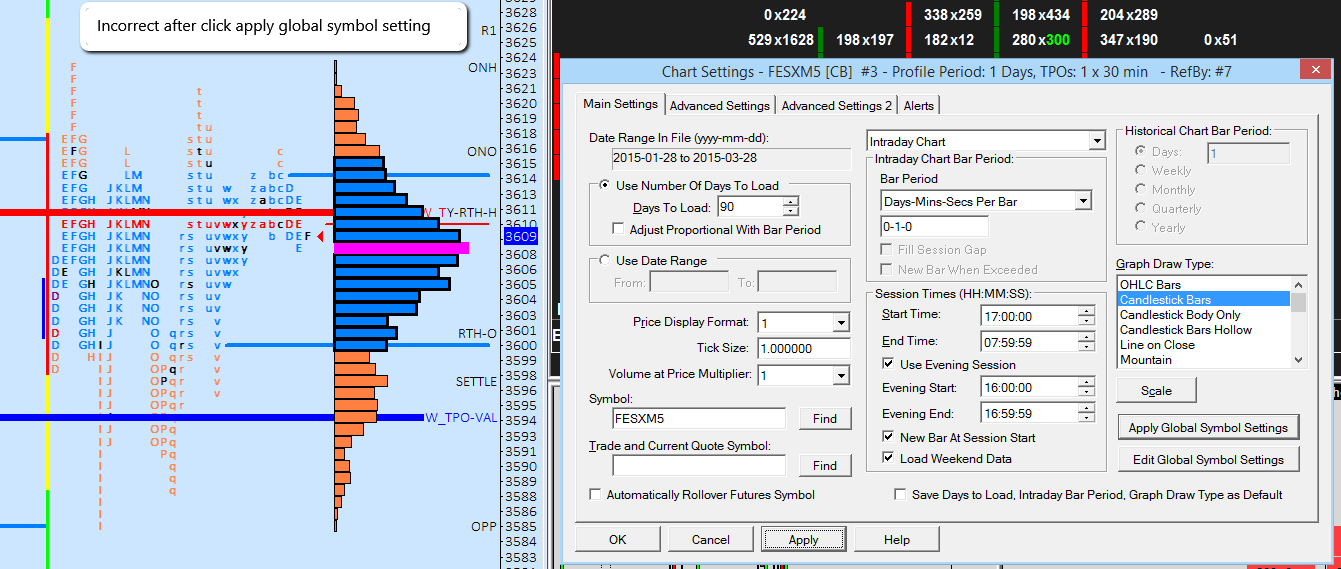The height and width of the screenshot is (569, 1341).
Task: Click the RTH-O label on the price axis
Action: [x=477, y=333]
